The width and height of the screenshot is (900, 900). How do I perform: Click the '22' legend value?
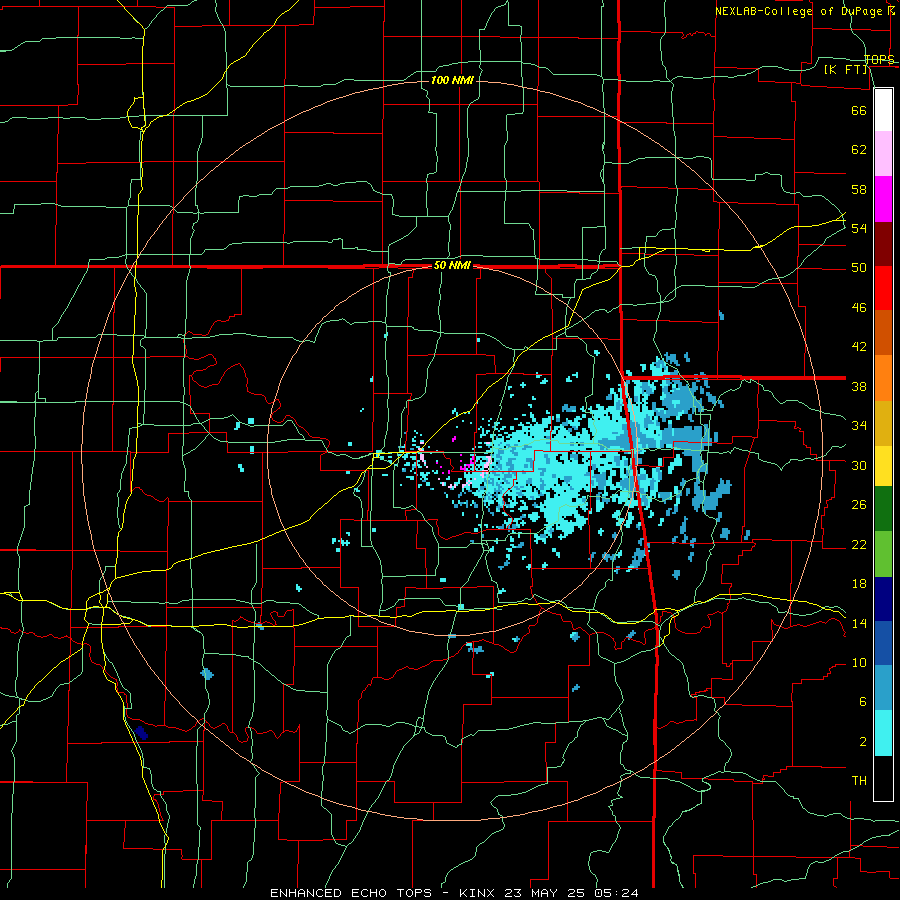[859, 544]
